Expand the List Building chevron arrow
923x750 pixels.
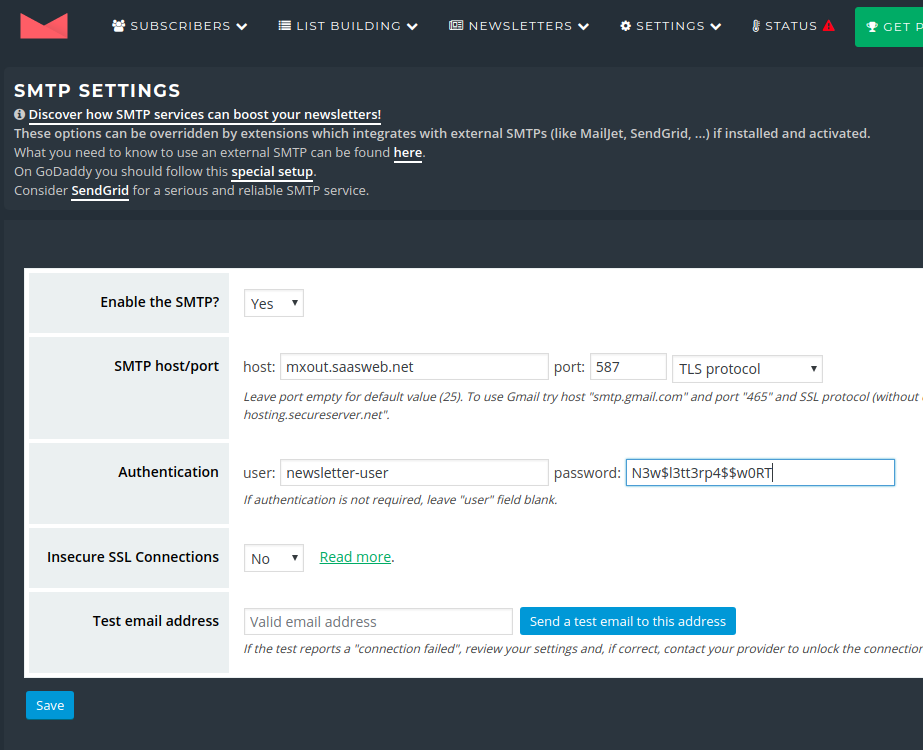coord(412,26)
